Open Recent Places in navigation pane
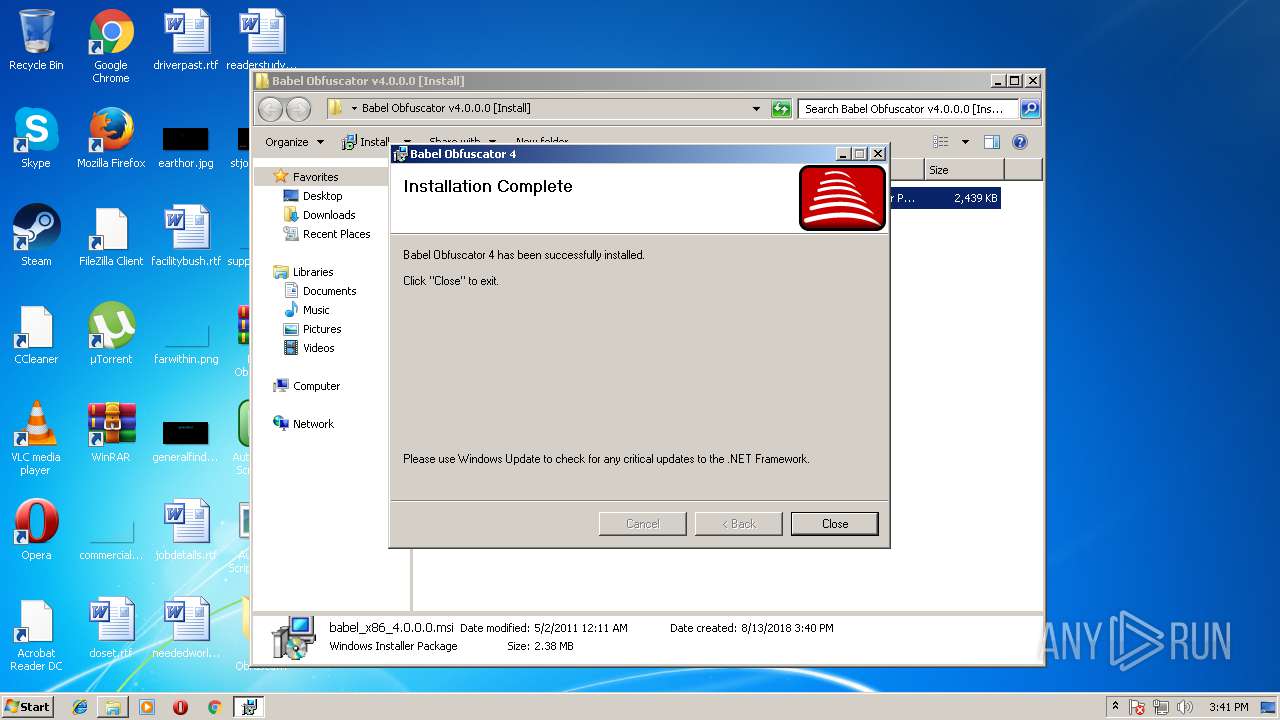 point(336,234)
